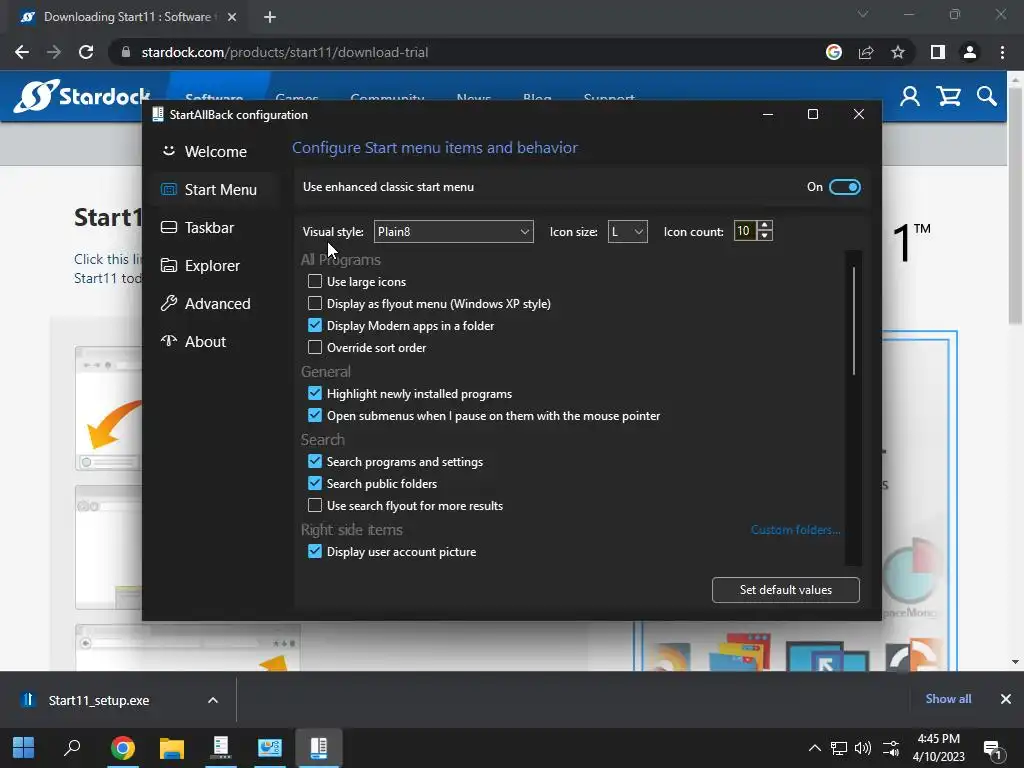Reload the Stardock page in Chrome
Screen dimensions: 1024x768
click(86, 52)
